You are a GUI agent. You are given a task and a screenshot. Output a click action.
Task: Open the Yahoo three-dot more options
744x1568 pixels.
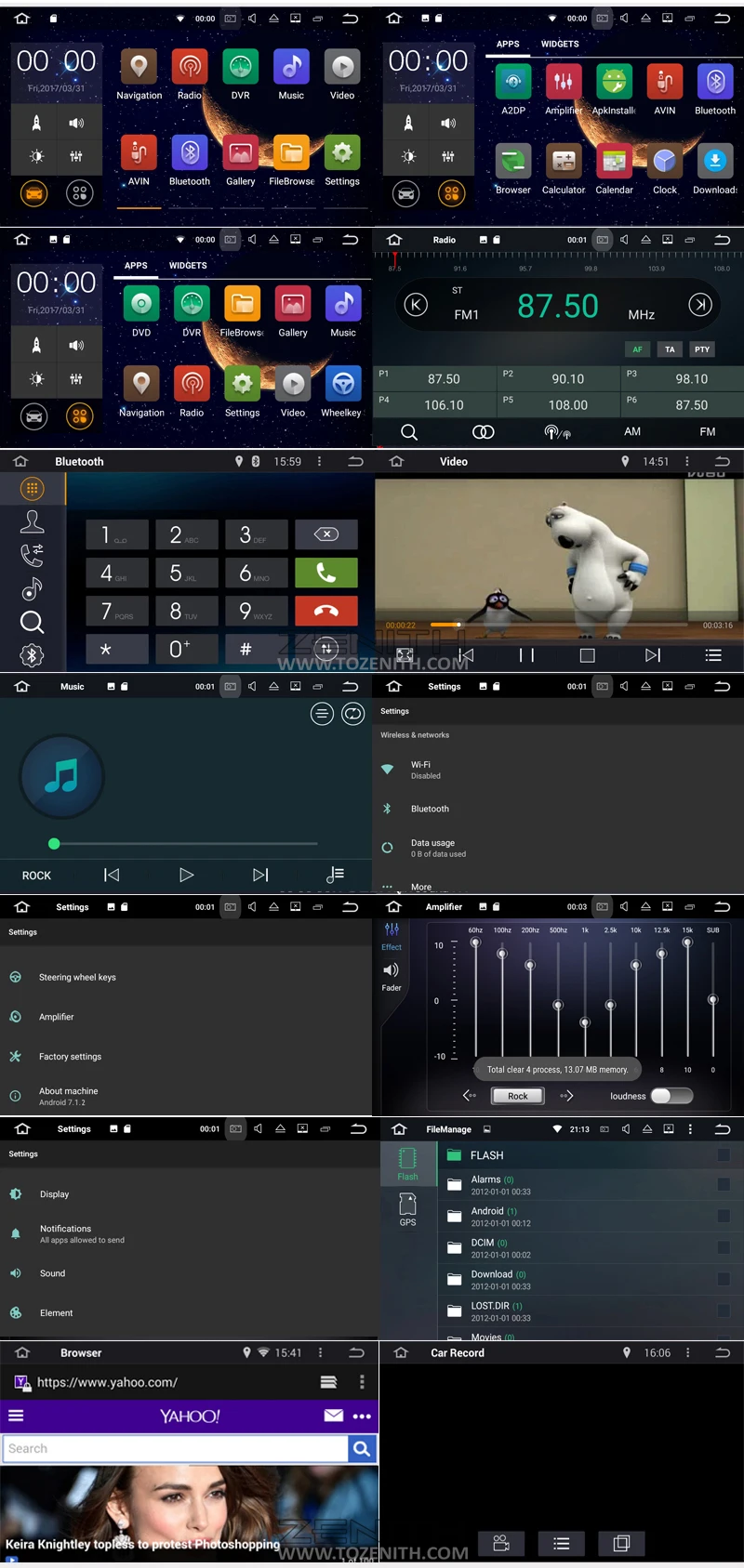362,1416
